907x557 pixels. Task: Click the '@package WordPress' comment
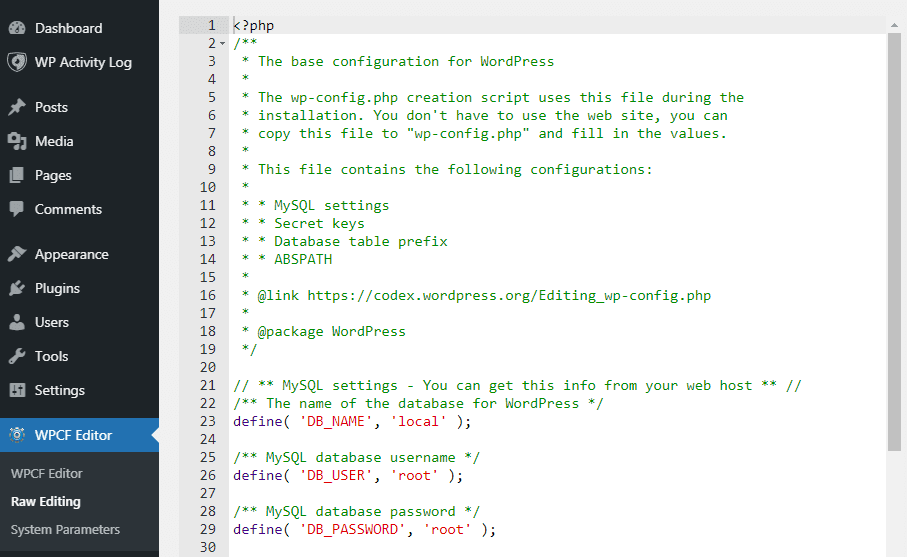331,331
